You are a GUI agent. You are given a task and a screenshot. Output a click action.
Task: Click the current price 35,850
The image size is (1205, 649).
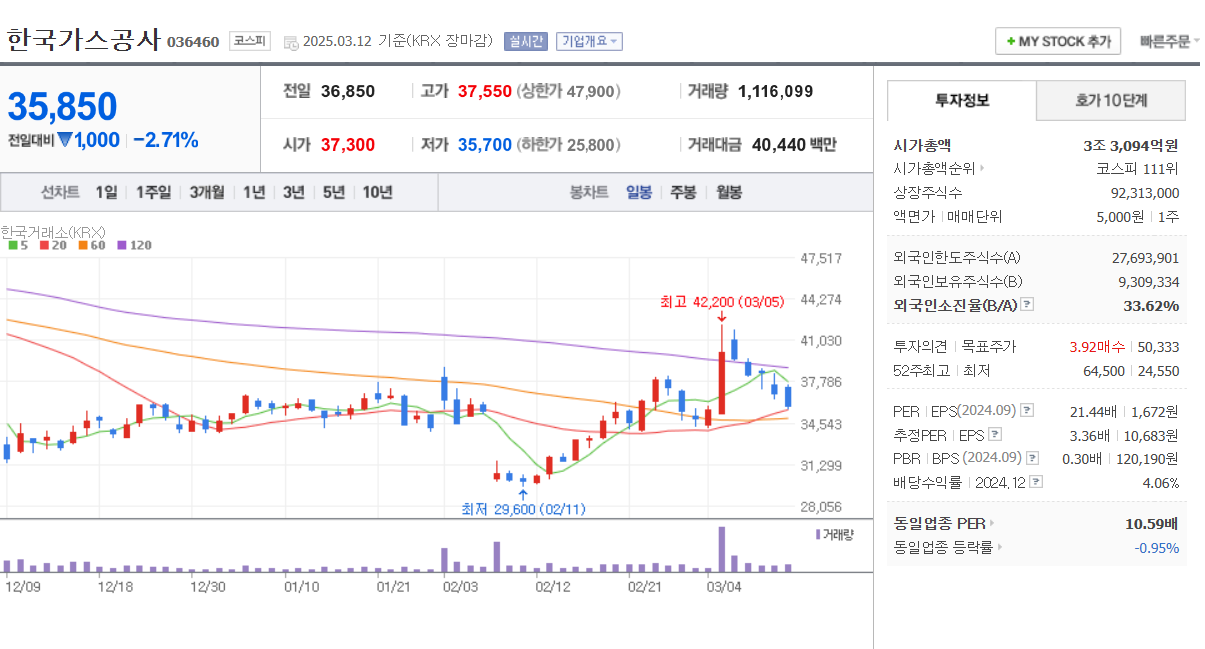coord(63,106)
